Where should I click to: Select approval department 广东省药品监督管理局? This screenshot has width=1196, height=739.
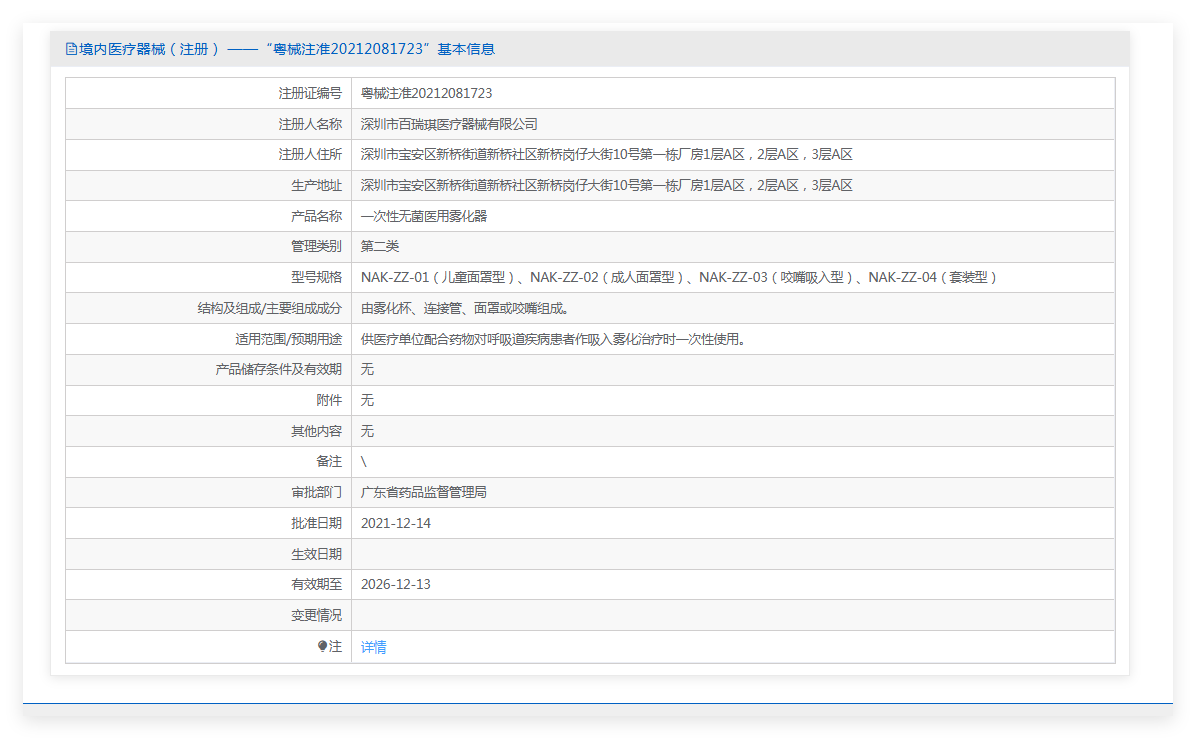424,492
